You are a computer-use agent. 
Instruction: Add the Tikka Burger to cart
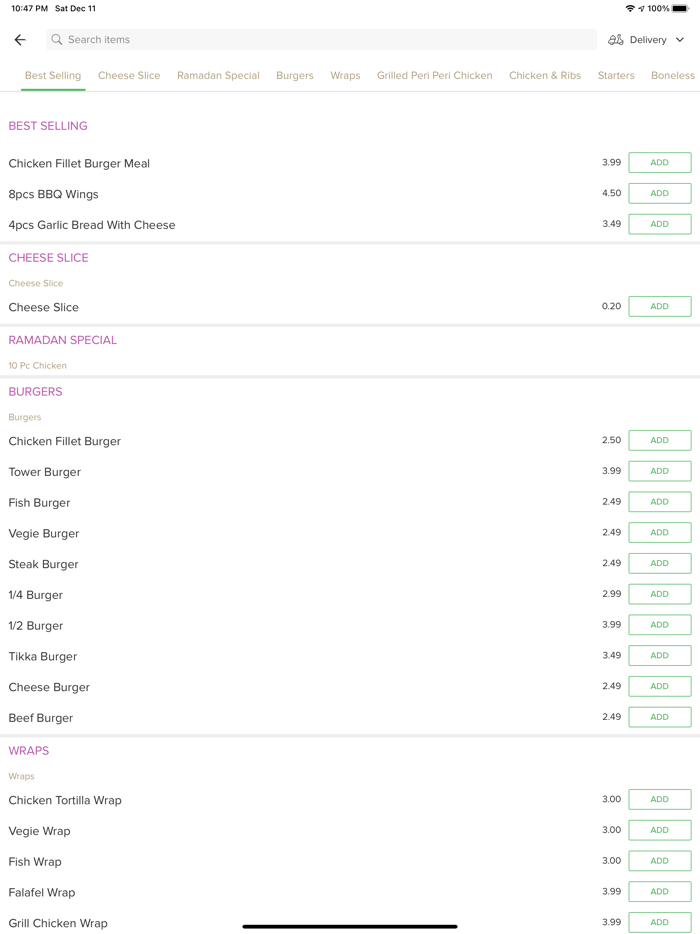(659, 656)
